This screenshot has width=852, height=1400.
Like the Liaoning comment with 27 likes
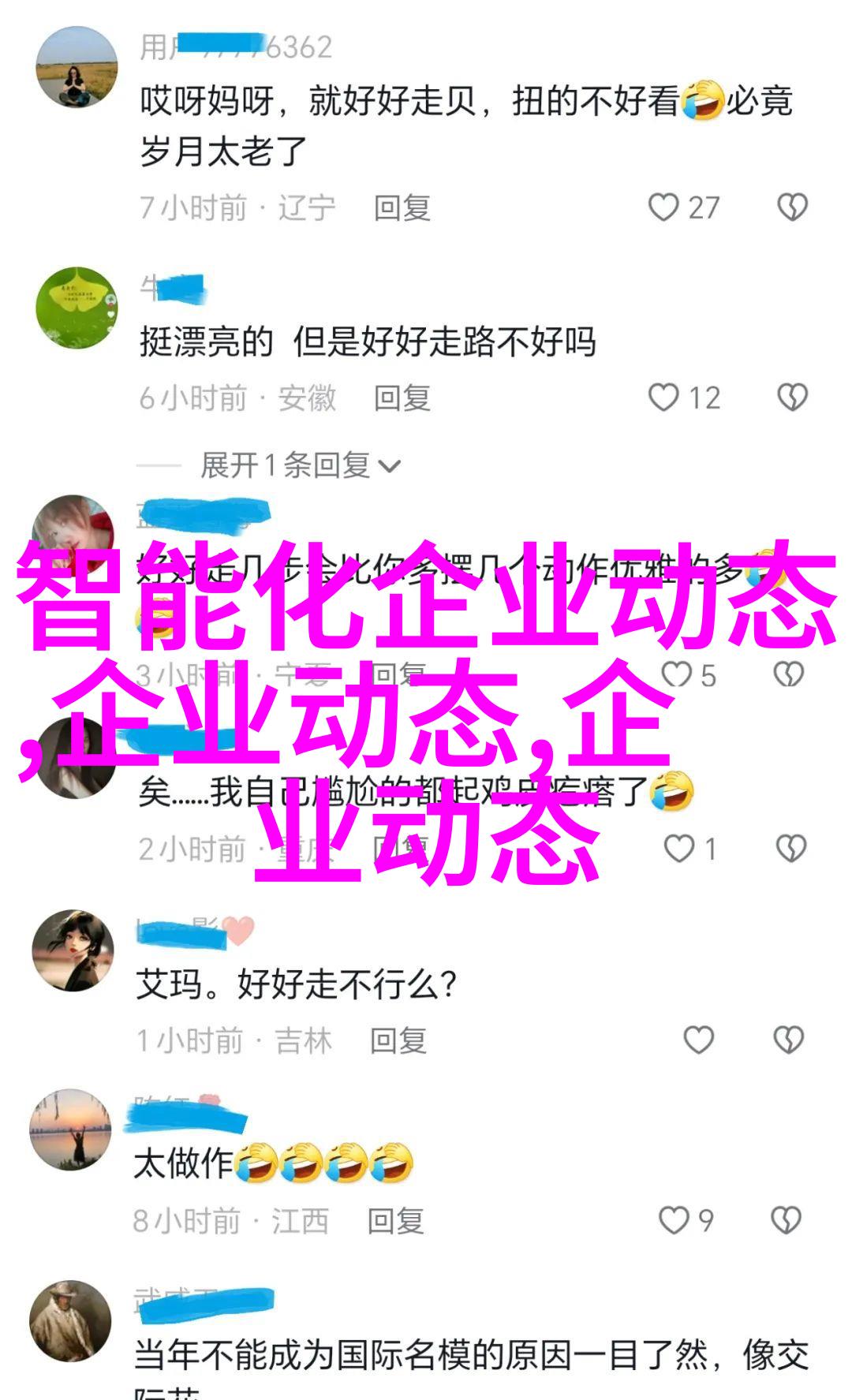[663, 207]
